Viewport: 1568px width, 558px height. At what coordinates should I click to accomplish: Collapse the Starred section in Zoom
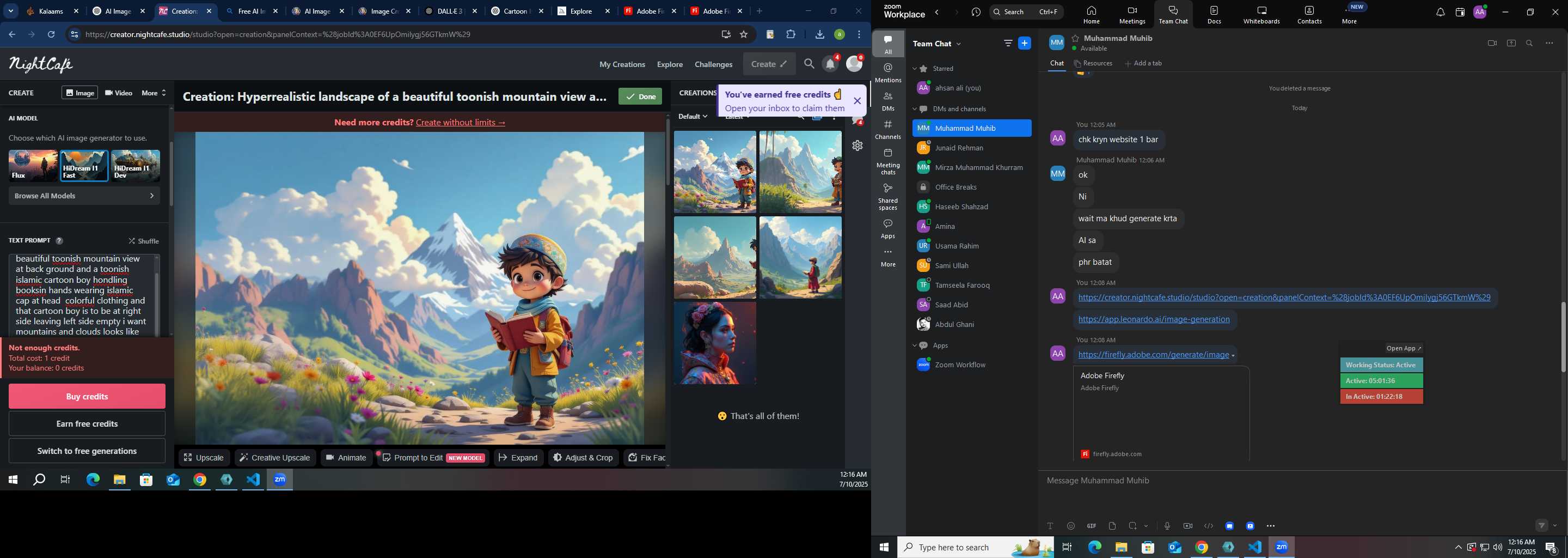coord(914,69)
